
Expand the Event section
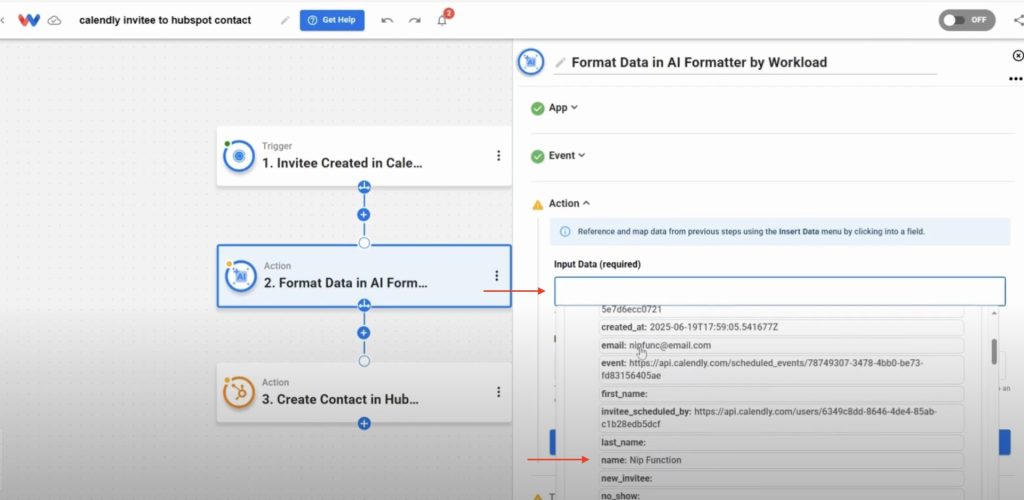(567, 155)
